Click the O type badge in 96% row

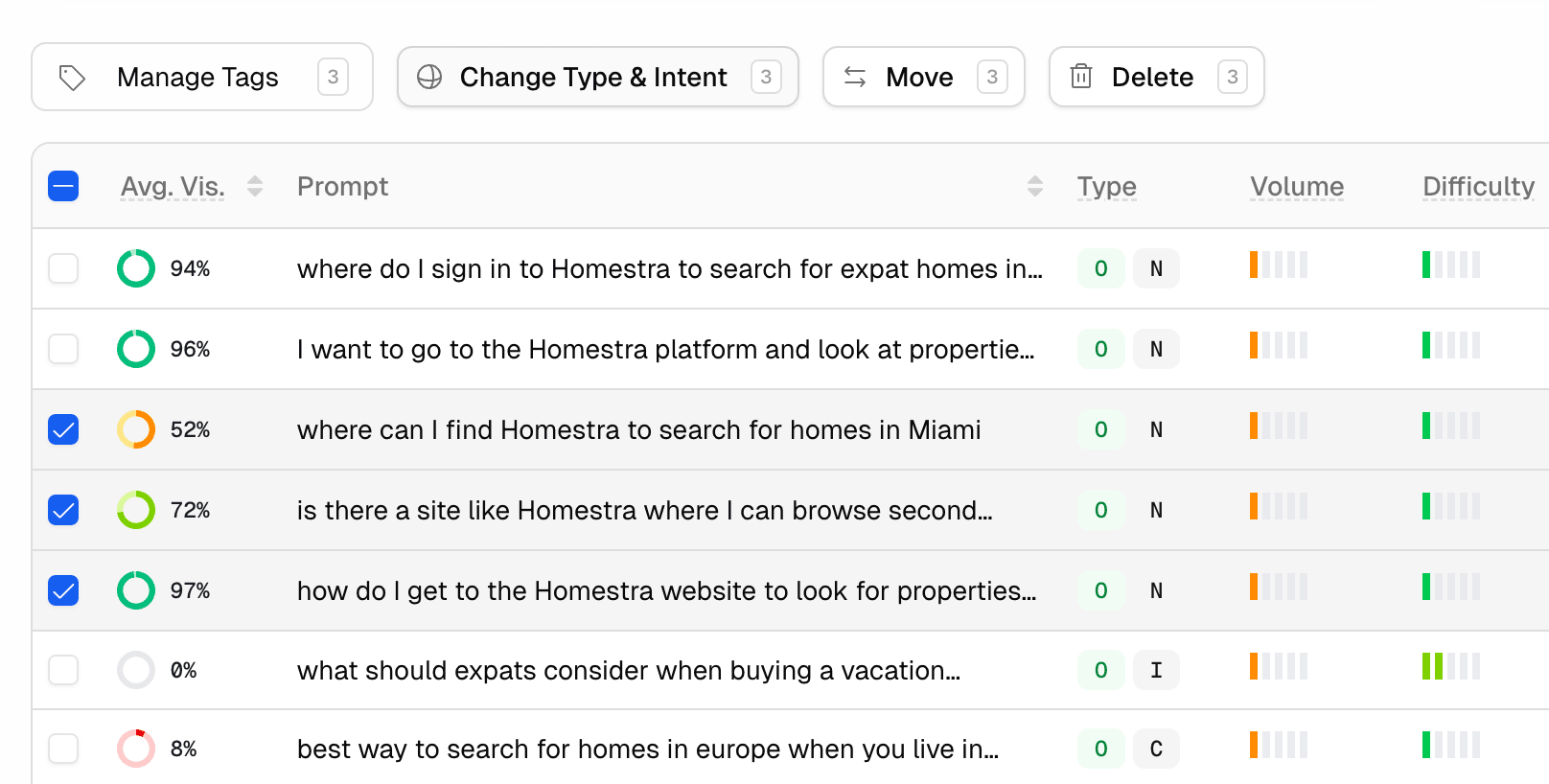click(1101, 349)
